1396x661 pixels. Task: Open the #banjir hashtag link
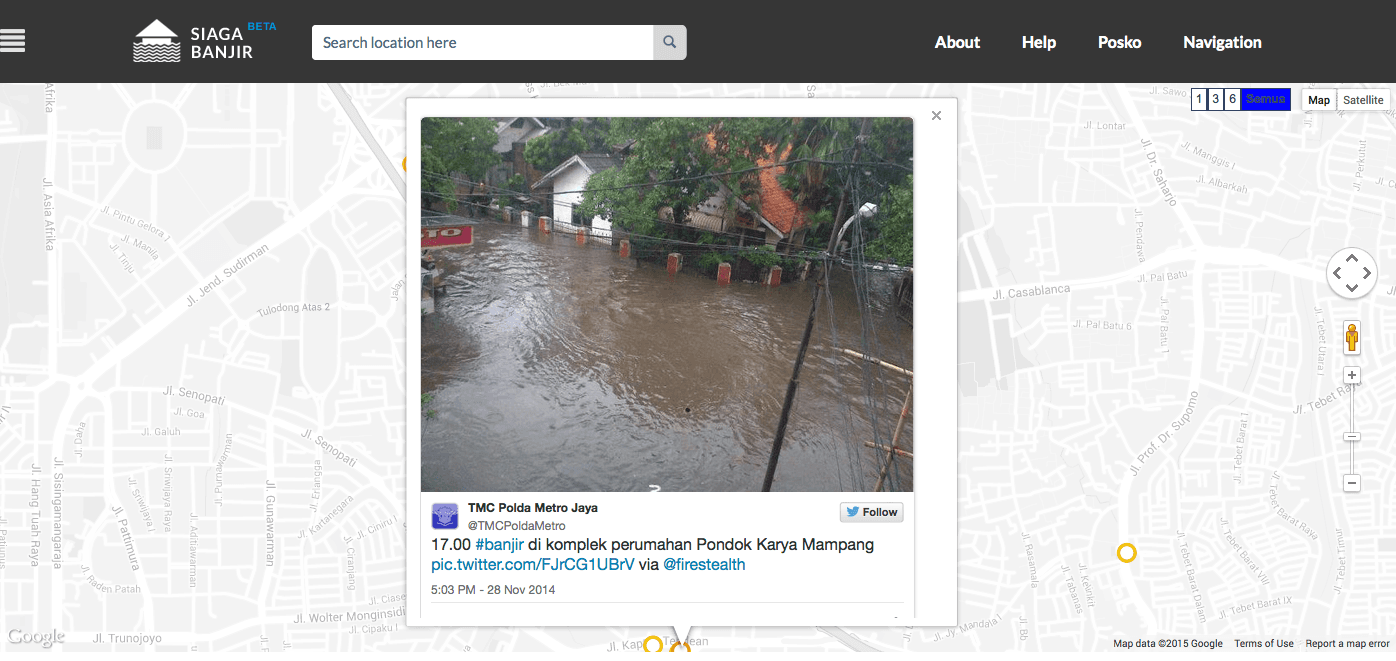click(499, 545)
